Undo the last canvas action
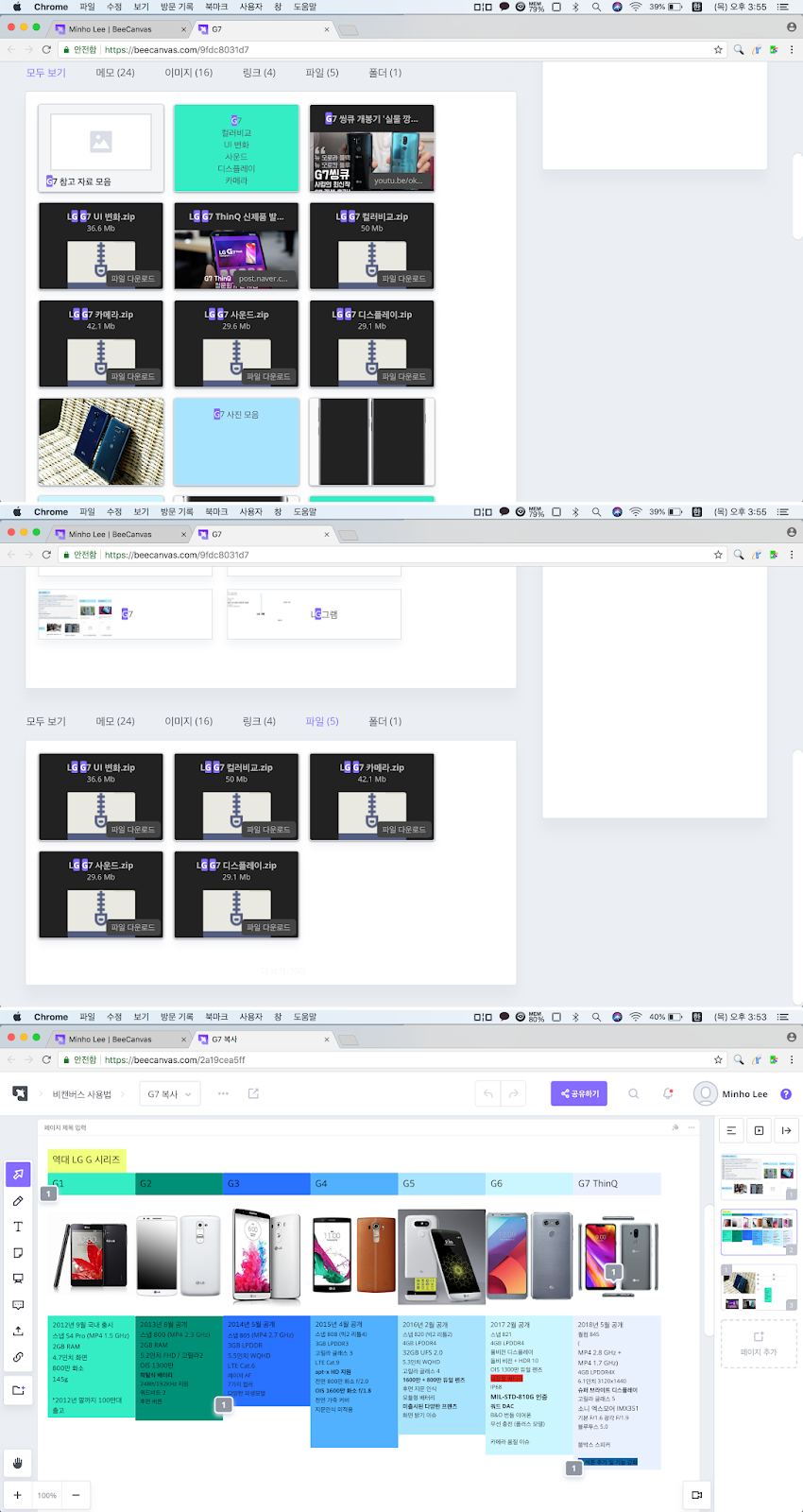Image resolution: width=803 pixels, height=1512 pixels. (488, 1093)
